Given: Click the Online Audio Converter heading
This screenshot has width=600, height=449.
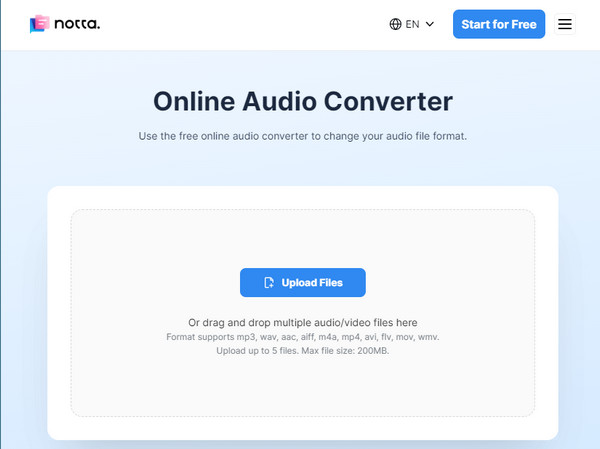Looking at the screenshot, I should click(302, 101).
